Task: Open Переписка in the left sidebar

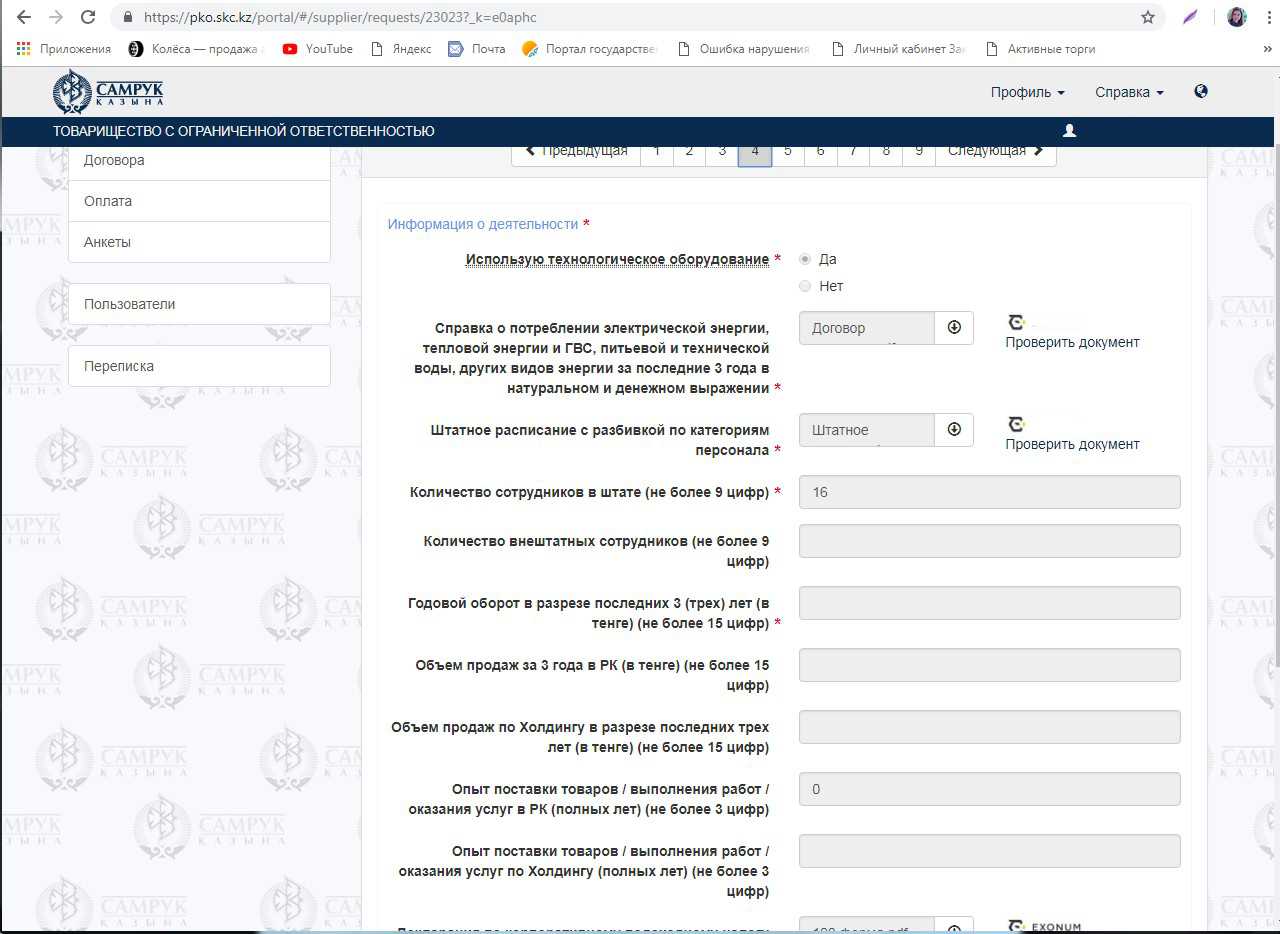Action: coord(199,366)
